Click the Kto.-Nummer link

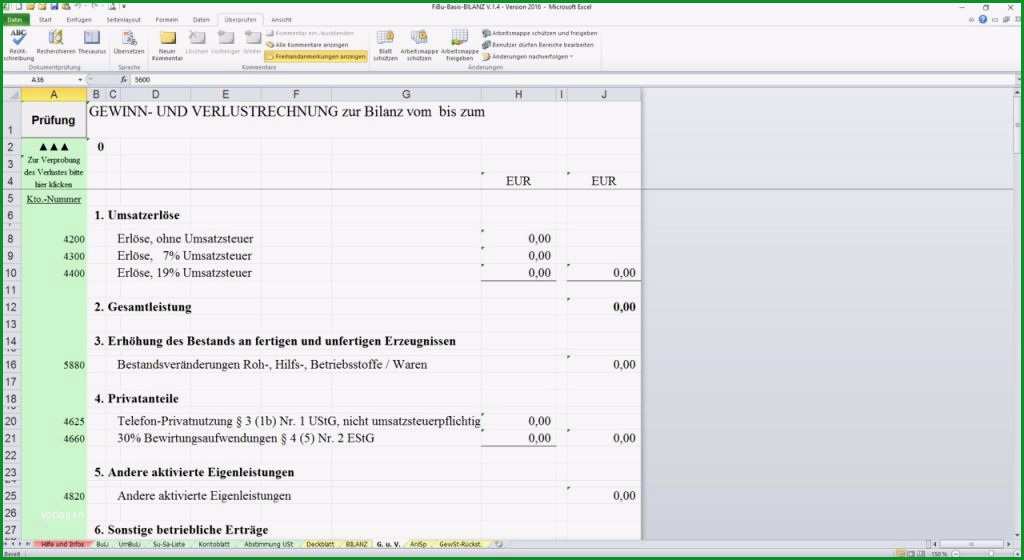tap(54, 199)
